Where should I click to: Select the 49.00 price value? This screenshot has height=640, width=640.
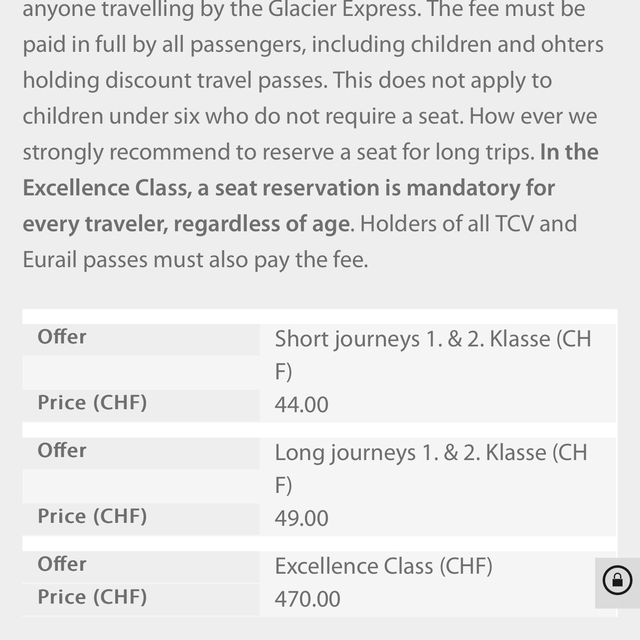pyautogui.click(x=302, y=518)
